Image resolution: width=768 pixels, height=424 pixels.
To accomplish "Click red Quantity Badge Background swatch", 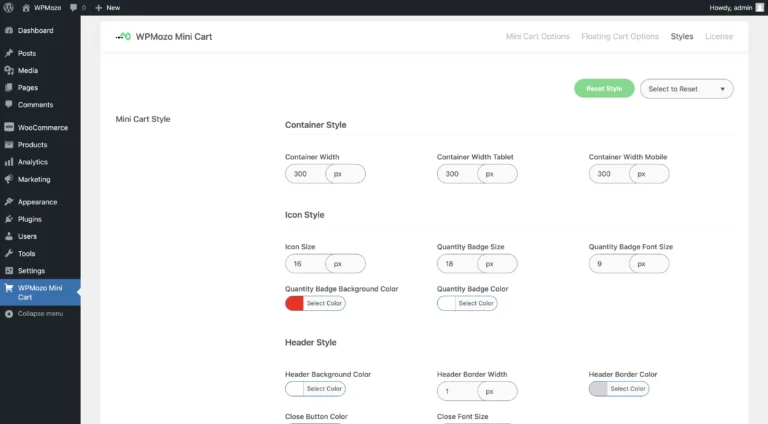I will pyautogui.click(x=294, y=303).
